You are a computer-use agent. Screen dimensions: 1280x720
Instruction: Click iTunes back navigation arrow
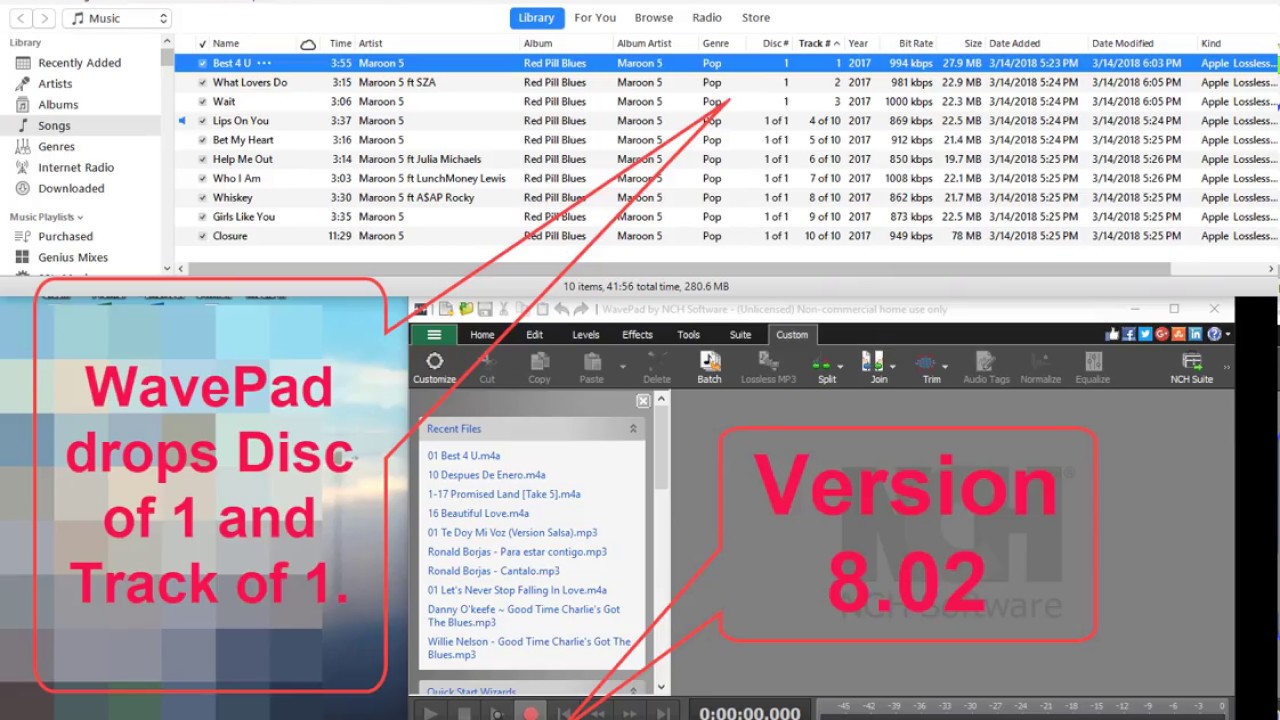click(19, 18)
